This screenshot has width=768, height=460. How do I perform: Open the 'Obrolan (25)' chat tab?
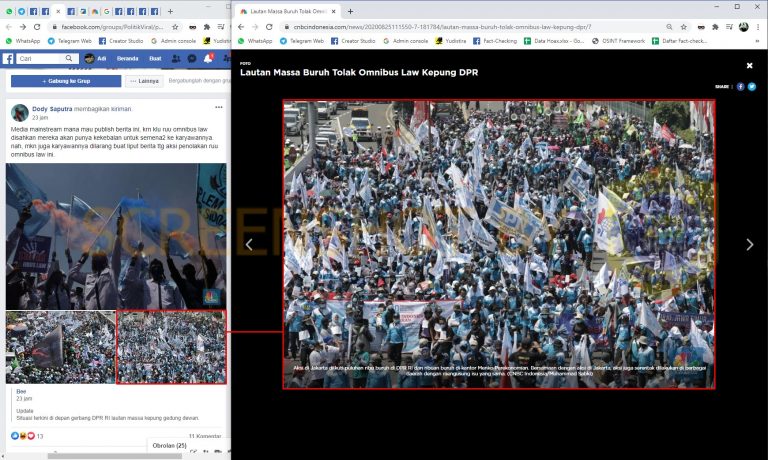click(169, 446)
